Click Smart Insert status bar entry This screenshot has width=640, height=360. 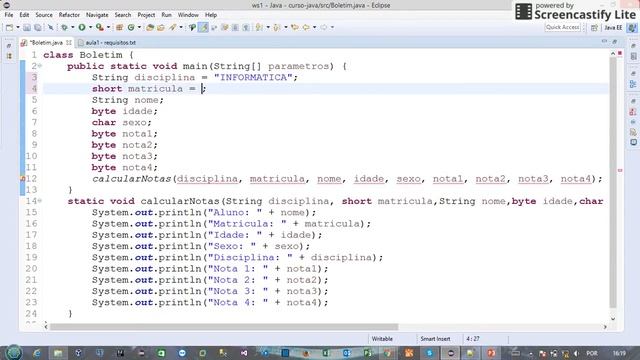click(435, 339)
